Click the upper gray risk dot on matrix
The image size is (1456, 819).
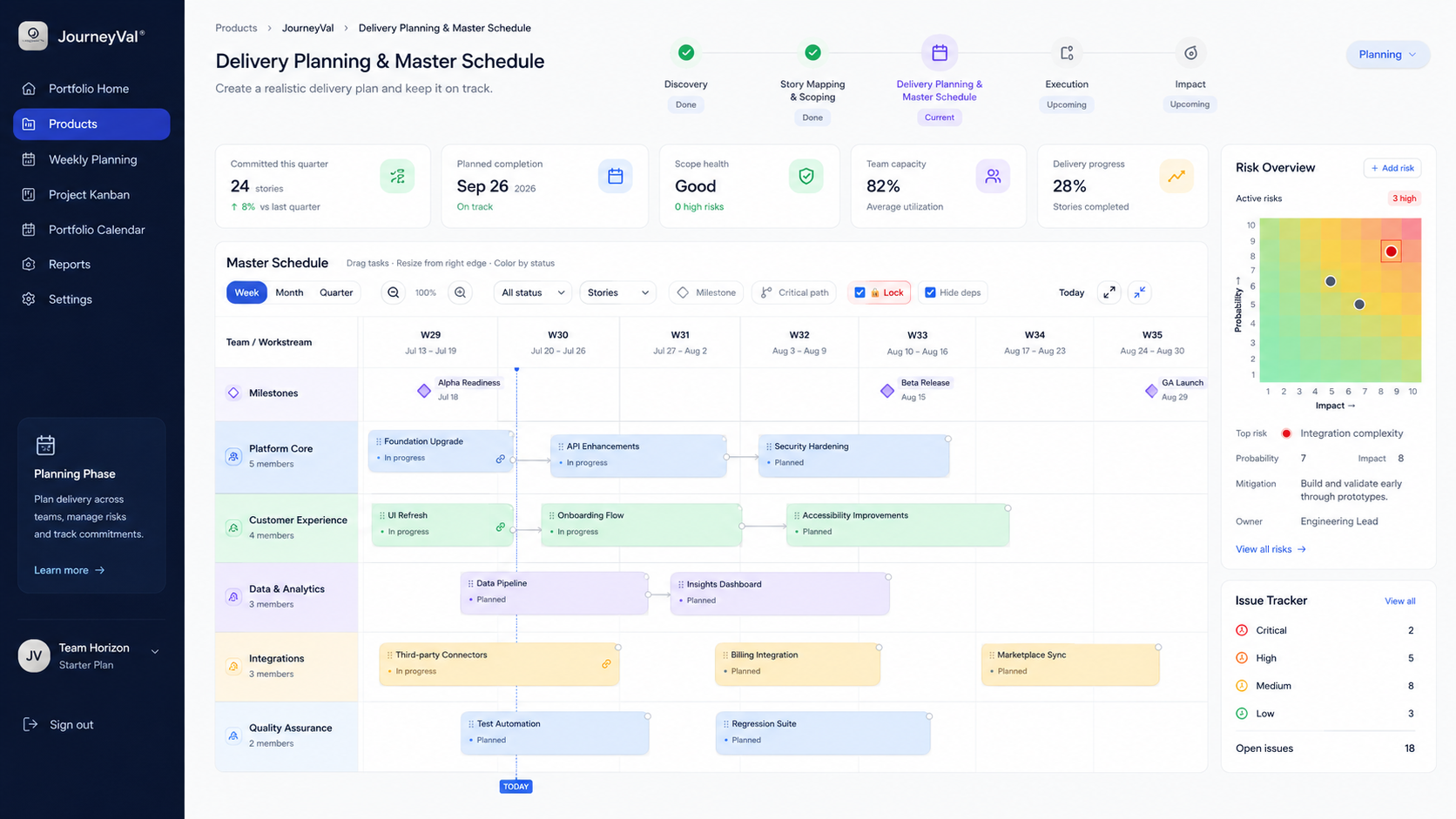1331,281
